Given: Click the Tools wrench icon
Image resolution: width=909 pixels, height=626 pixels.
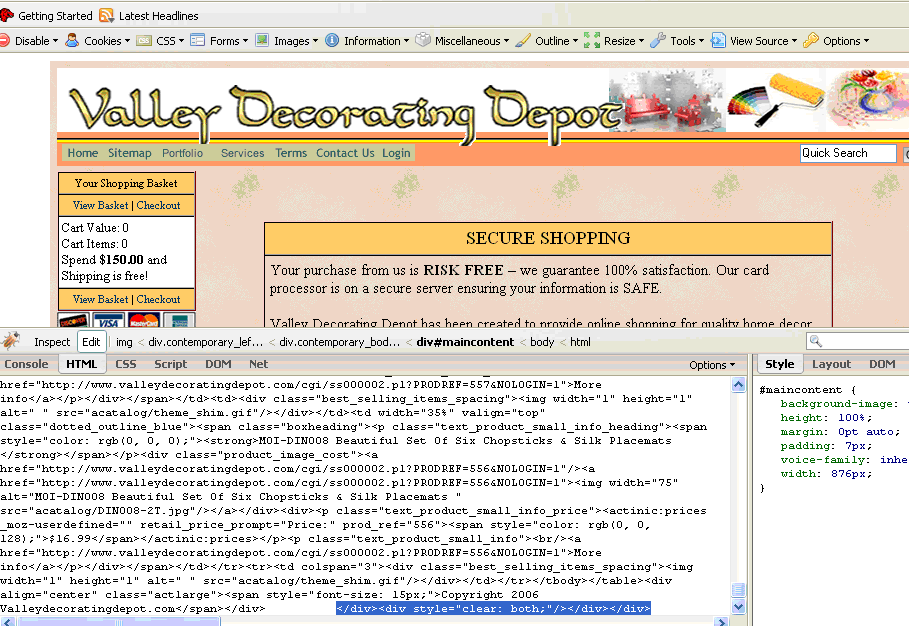Looking at the screenshot, I should 657,41.
